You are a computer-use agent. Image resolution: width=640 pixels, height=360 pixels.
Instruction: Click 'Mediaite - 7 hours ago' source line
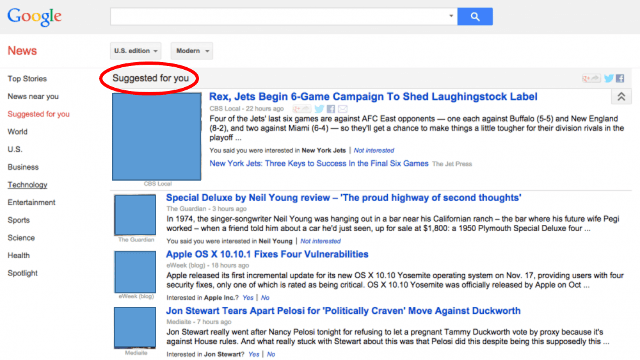point(199,322)
